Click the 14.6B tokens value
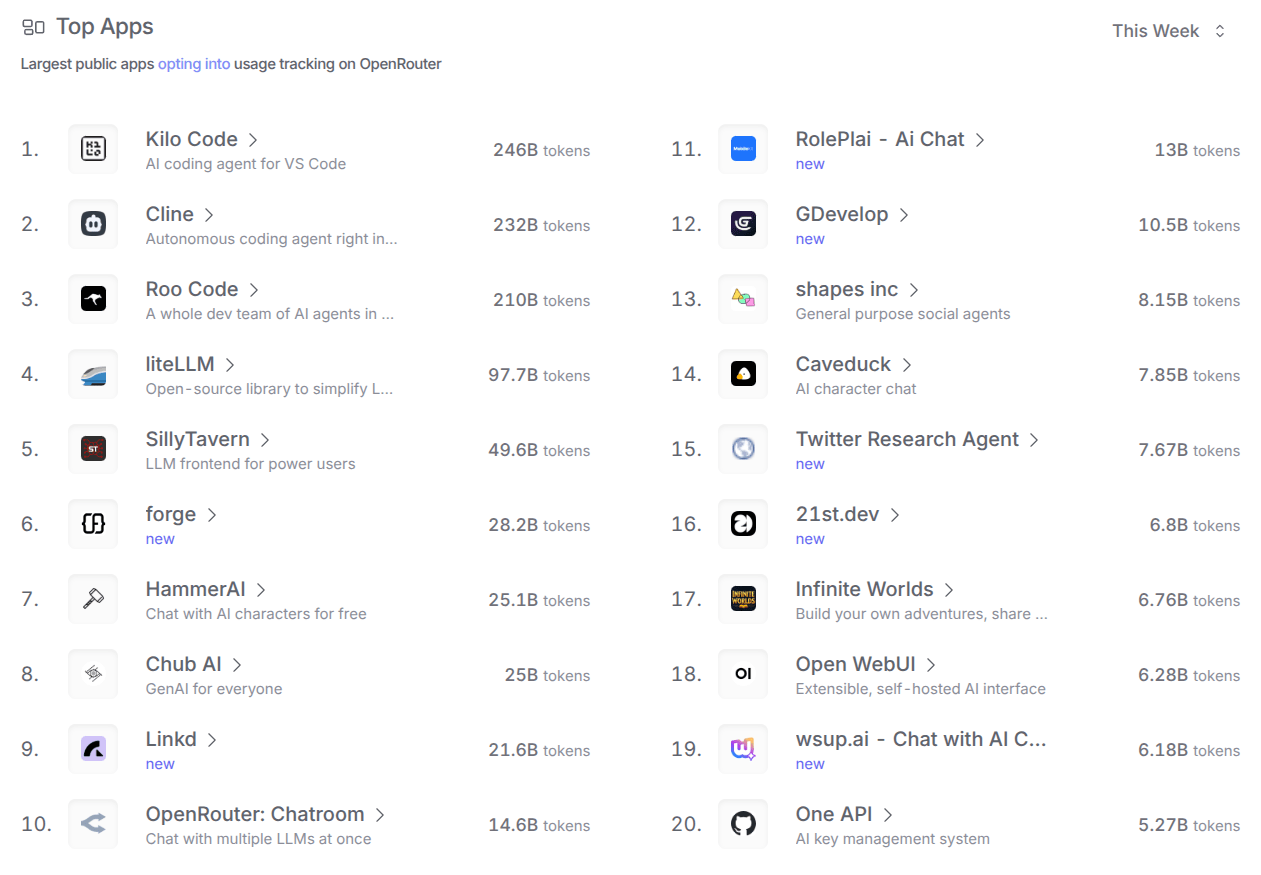Image resolution: width=1261 pixels, height=875 pixels. (539, 825)
